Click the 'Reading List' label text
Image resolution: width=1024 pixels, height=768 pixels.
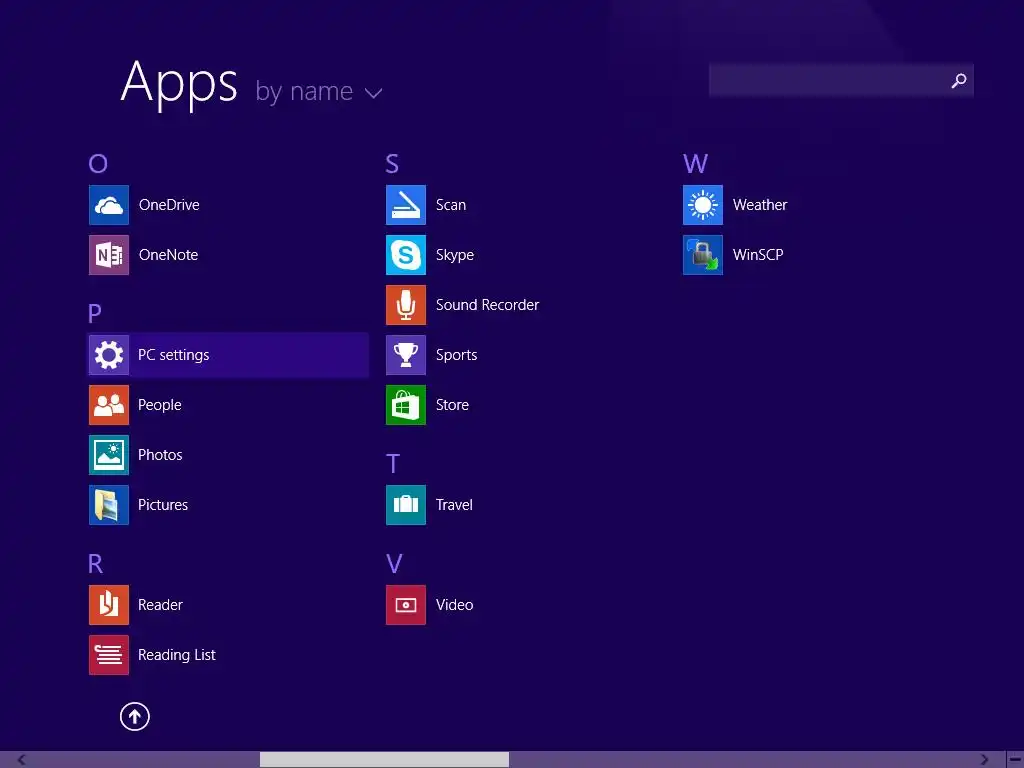(176, 654)
